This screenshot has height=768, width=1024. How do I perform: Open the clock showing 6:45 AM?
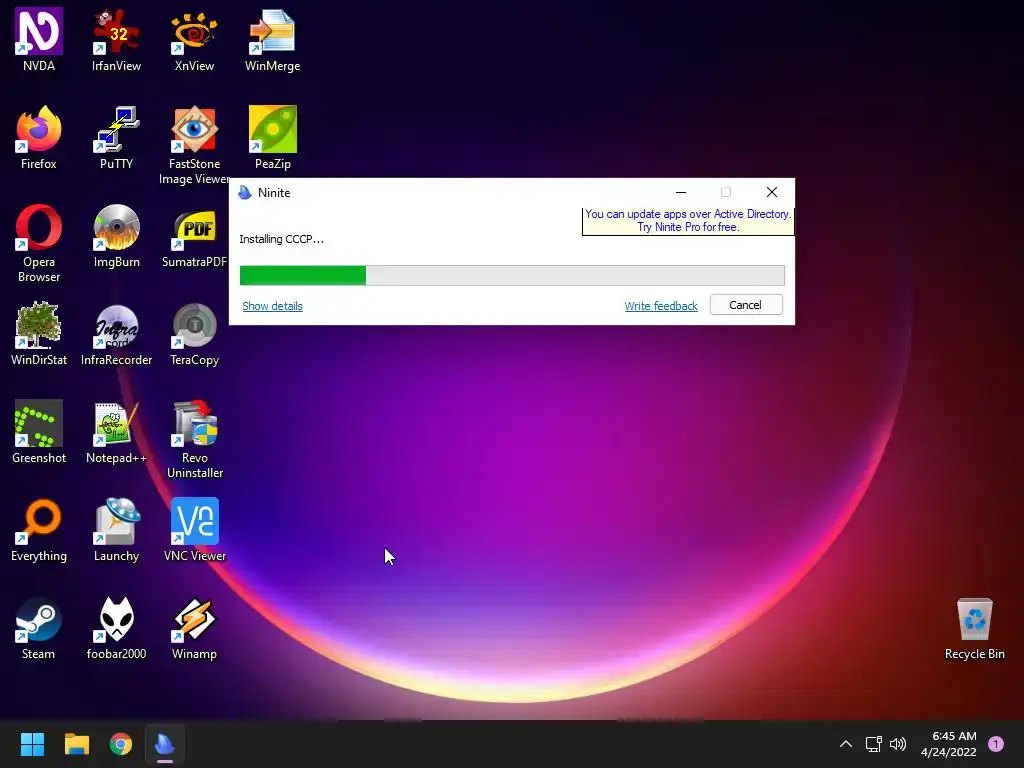coord(949,744)
